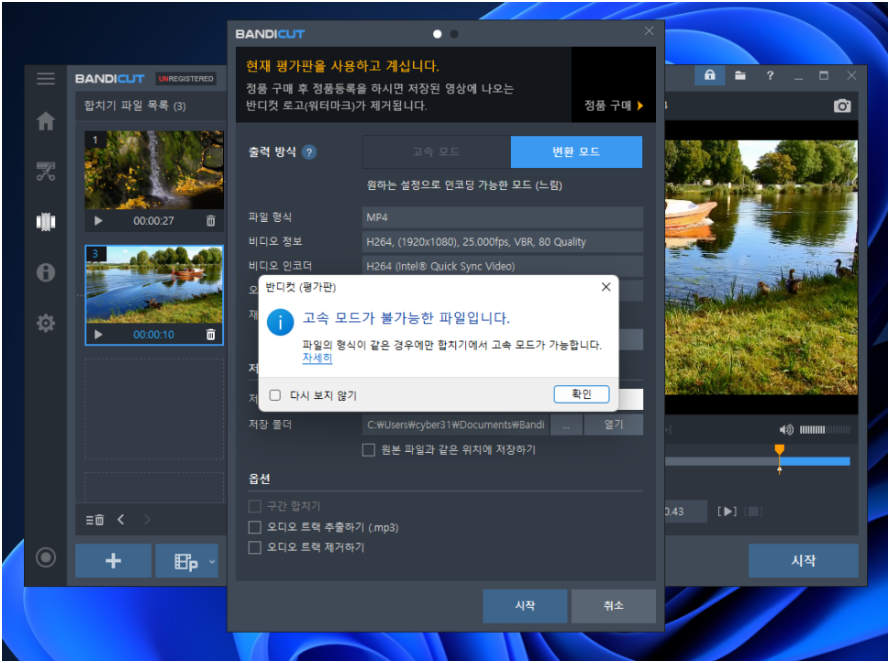Click Start button in main Bandicut window
Screen dimensions: 890x663
coord(803,561)
